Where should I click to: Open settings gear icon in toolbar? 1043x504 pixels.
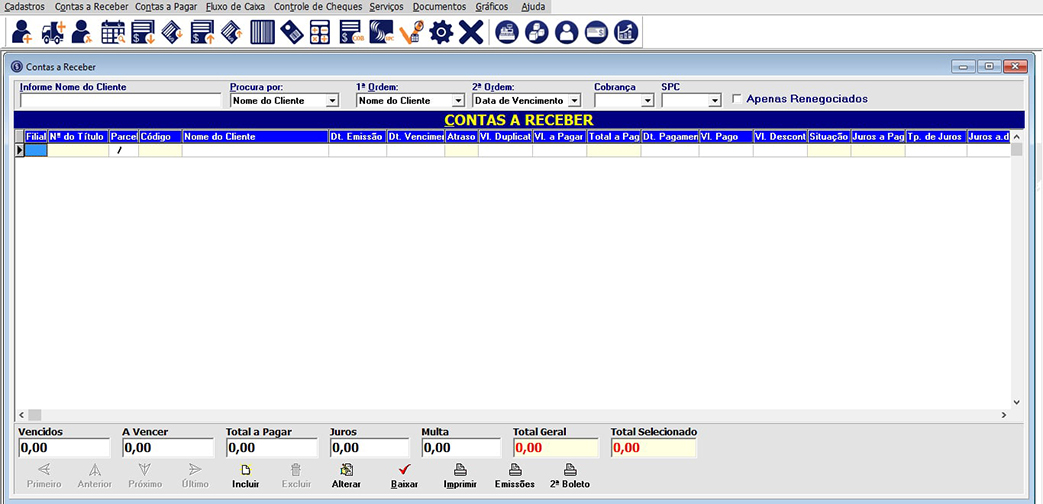(440, 32)
